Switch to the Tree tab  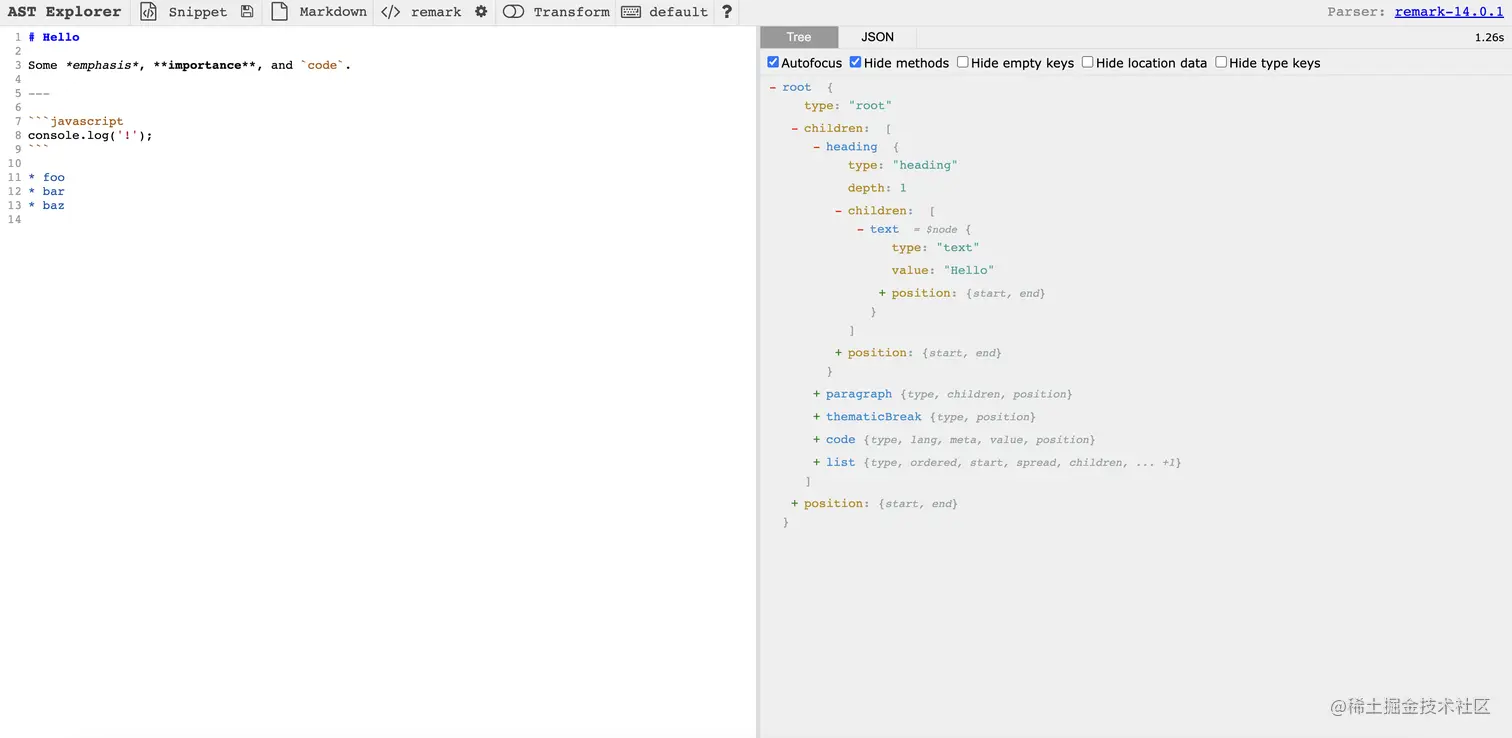point(798,37)
